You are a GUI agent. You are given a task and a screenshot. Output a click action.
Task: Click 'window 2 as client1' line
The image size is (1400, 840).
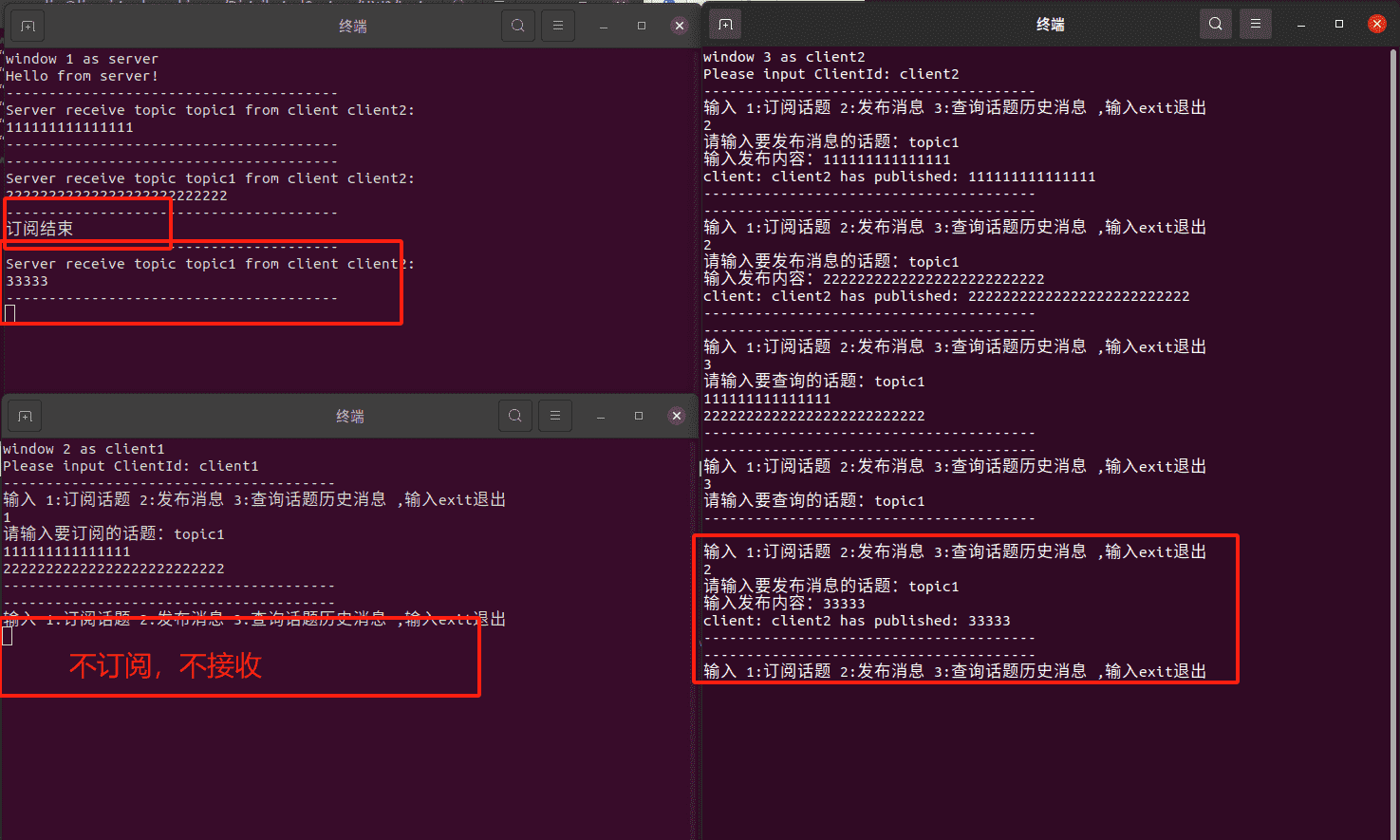coord(84,449)
